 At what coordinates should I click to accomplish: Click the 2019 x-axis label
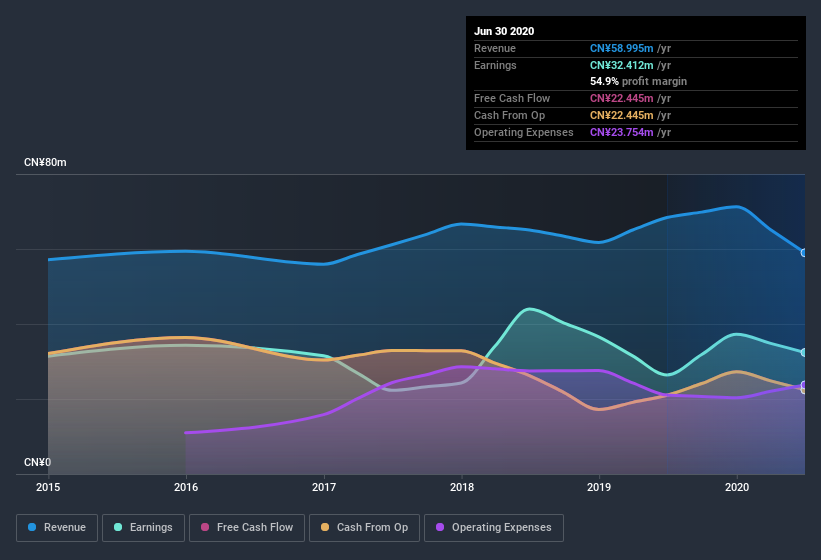point(599,487)
